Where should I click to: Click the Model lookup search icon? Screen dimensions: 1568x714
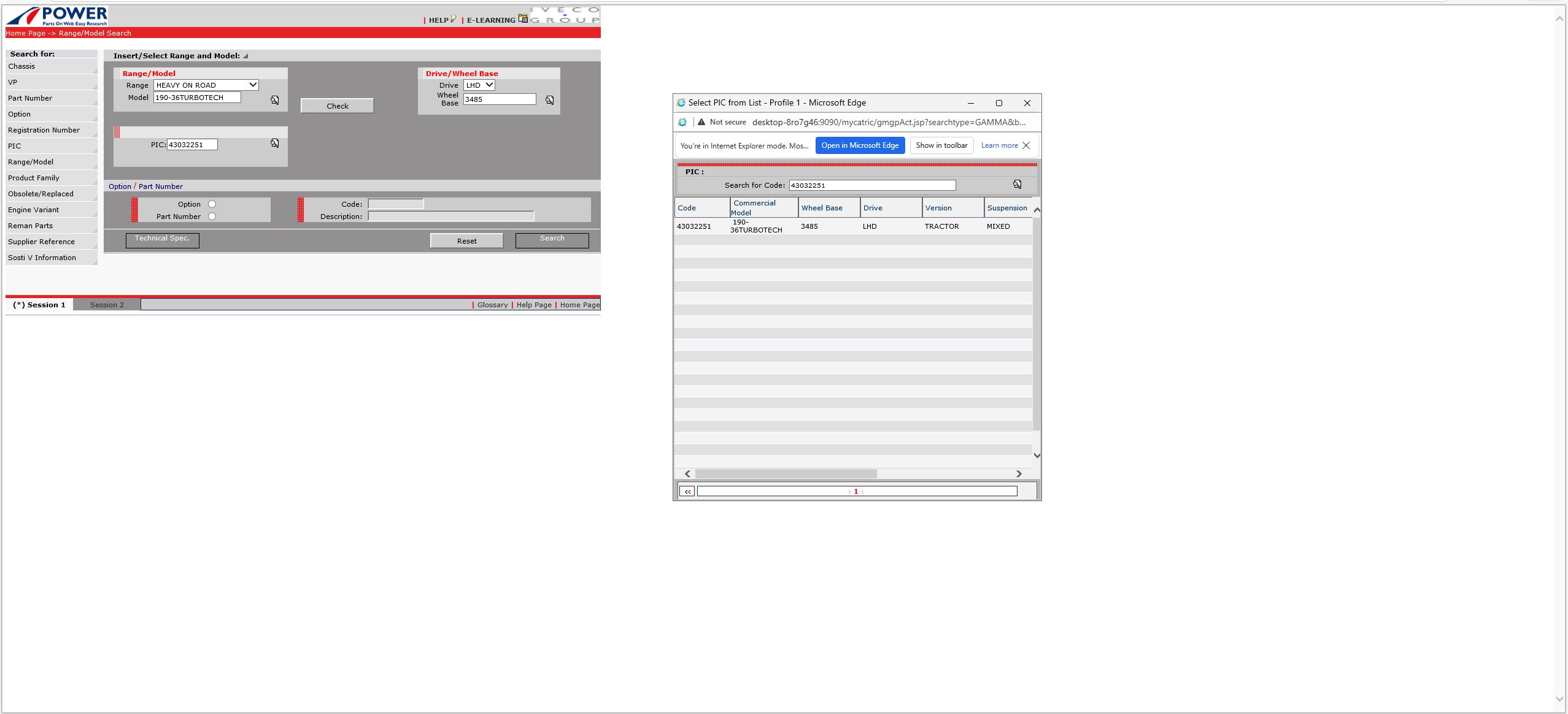[x=275, y=100]
